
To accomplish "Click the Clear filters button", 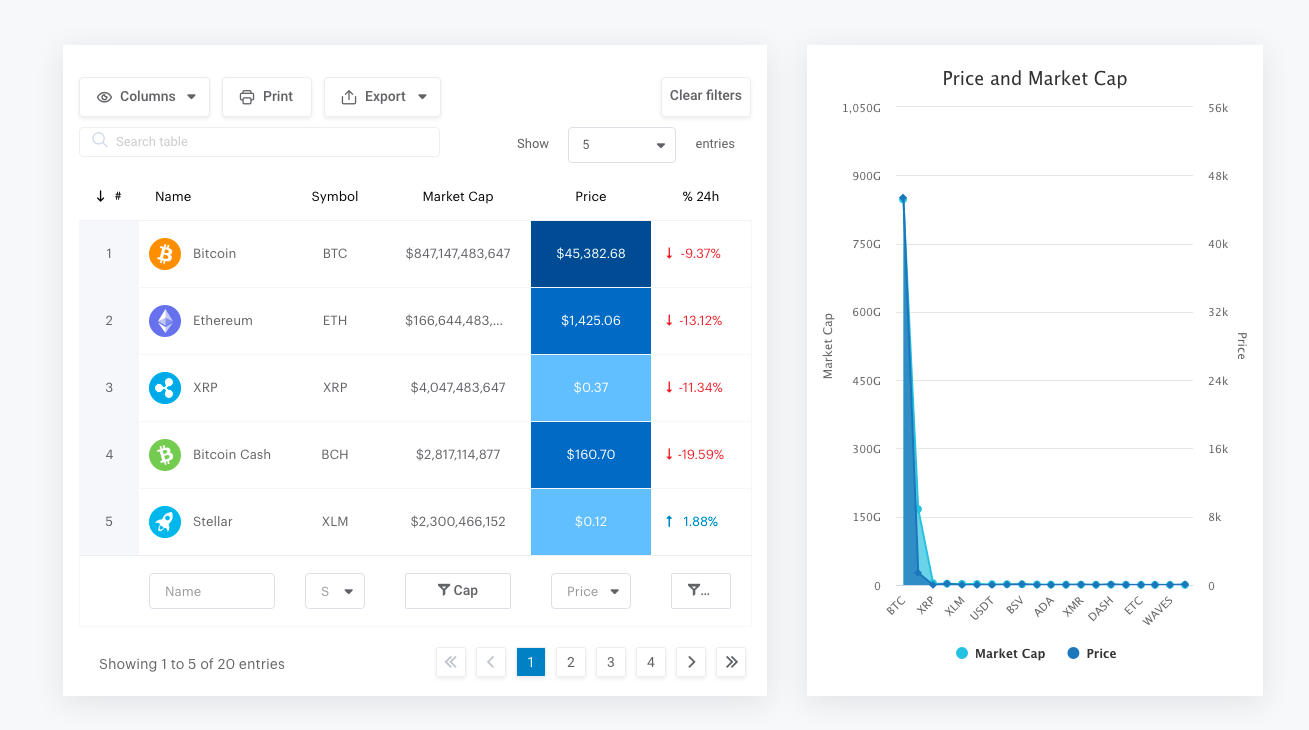I will (x=706, y=96).
